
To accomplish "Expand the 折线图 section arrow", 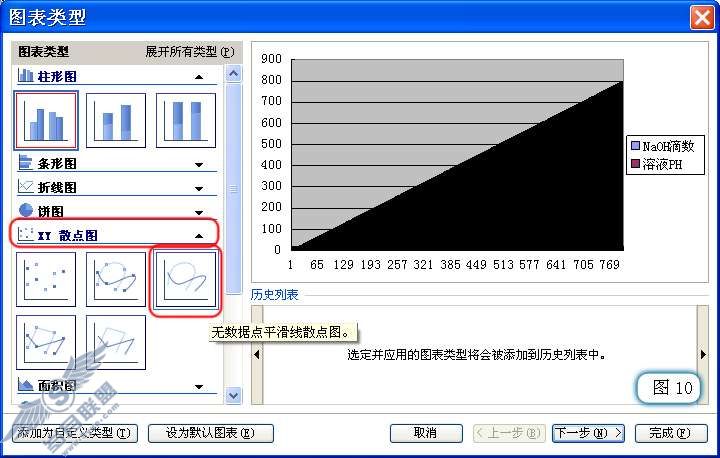I will pyautogui.click(x=199, y=188).
